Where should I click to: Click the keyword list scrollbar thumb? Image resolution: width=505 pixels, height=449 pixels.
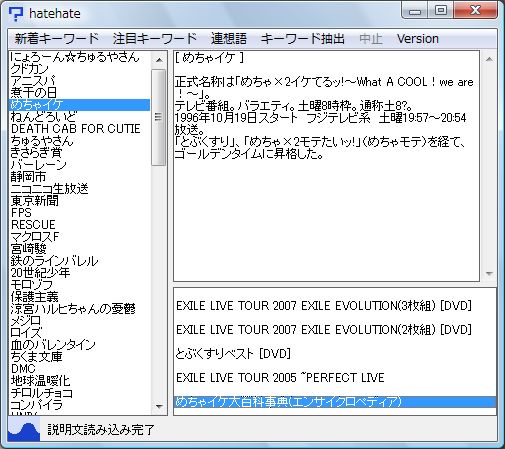(x=159, y=117)
